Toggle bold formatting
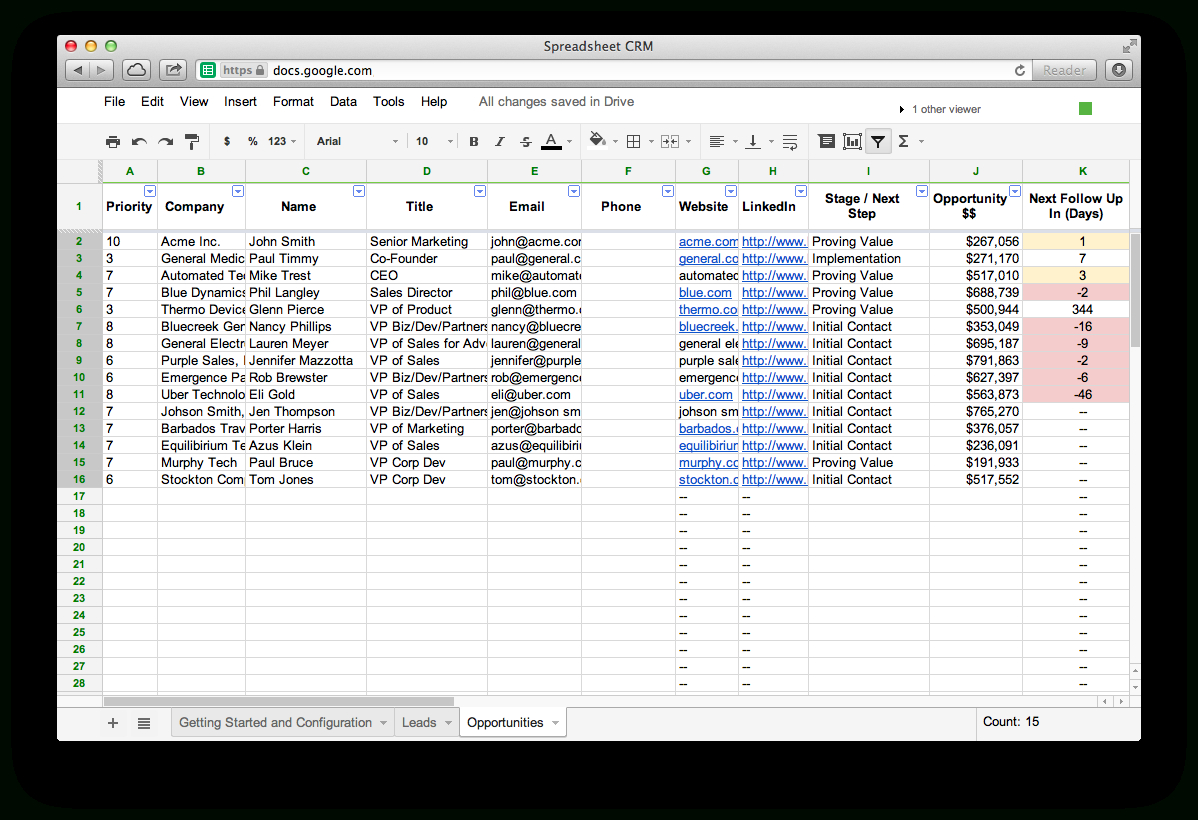1198x820 pixels. tap(474, 142)
